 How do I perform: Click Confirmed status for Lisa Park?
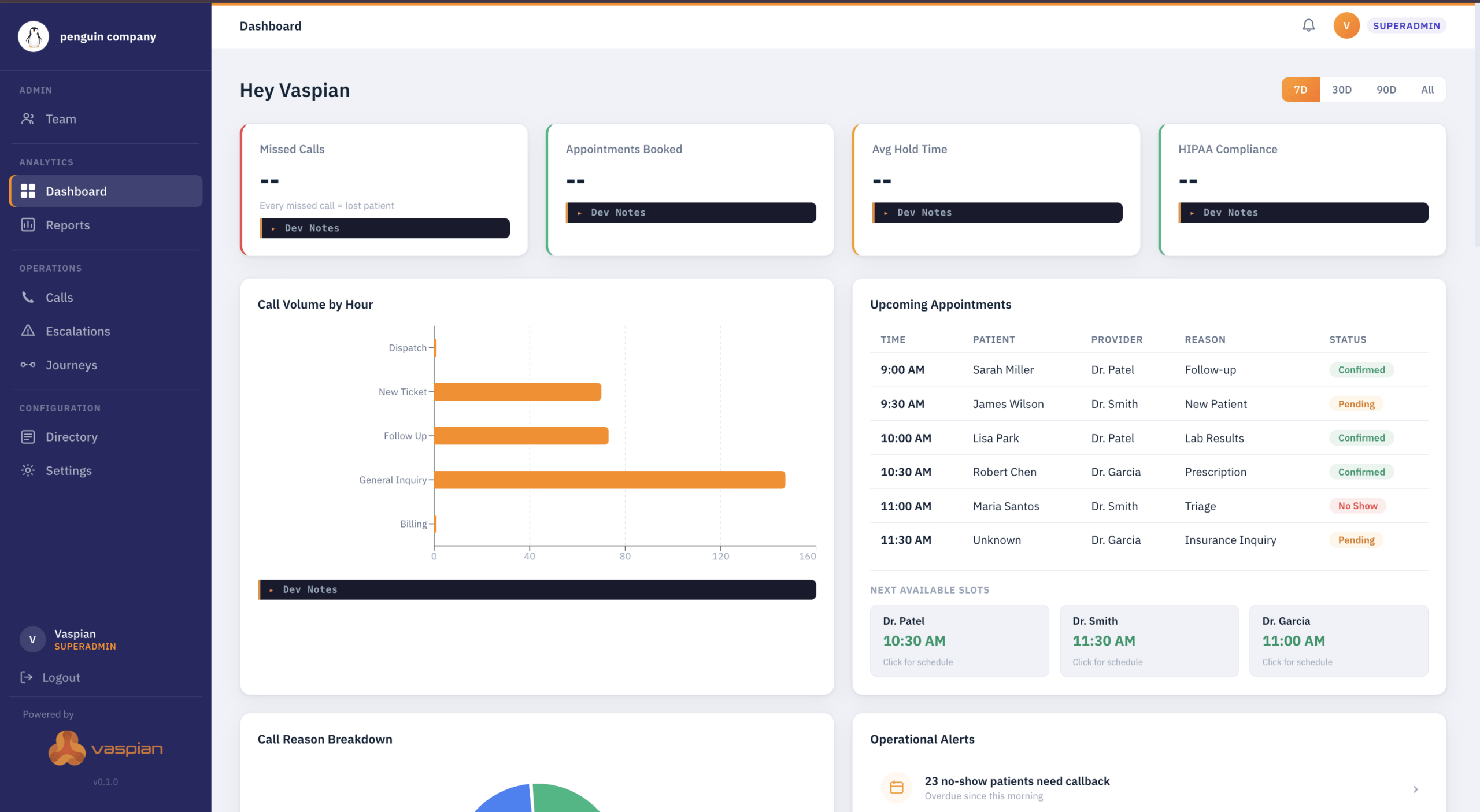point(1361,438)
